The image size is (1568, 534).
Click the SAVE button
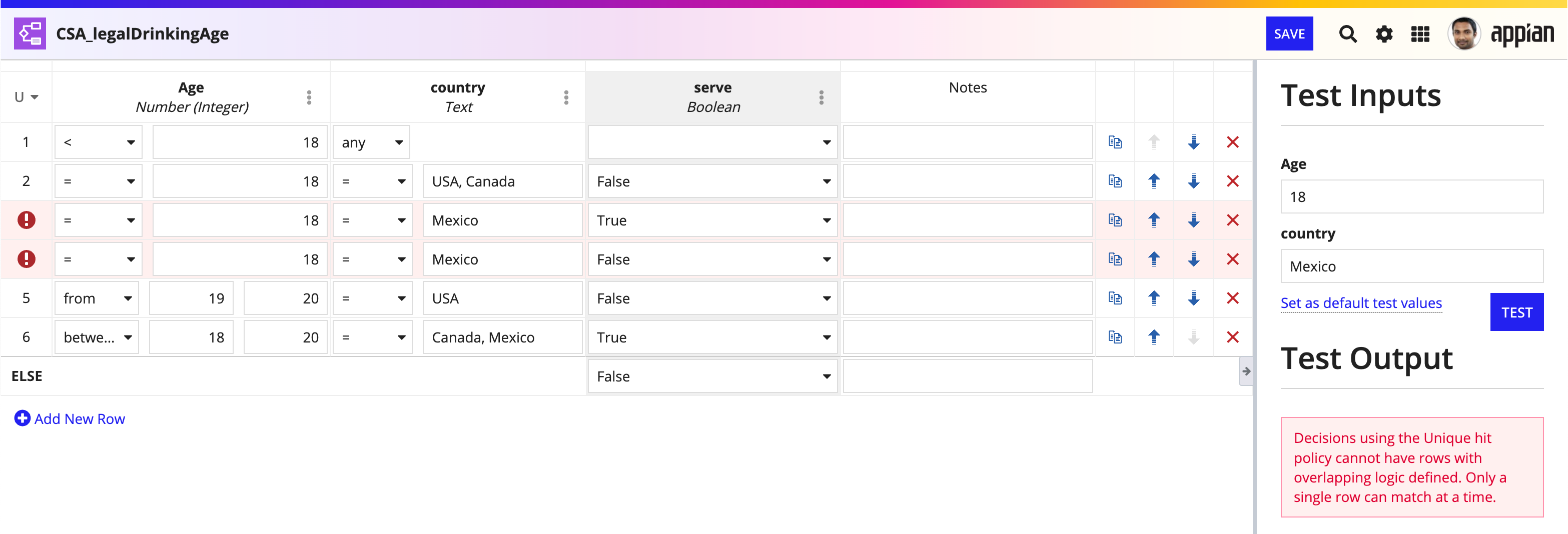(x=1289, y=33)
